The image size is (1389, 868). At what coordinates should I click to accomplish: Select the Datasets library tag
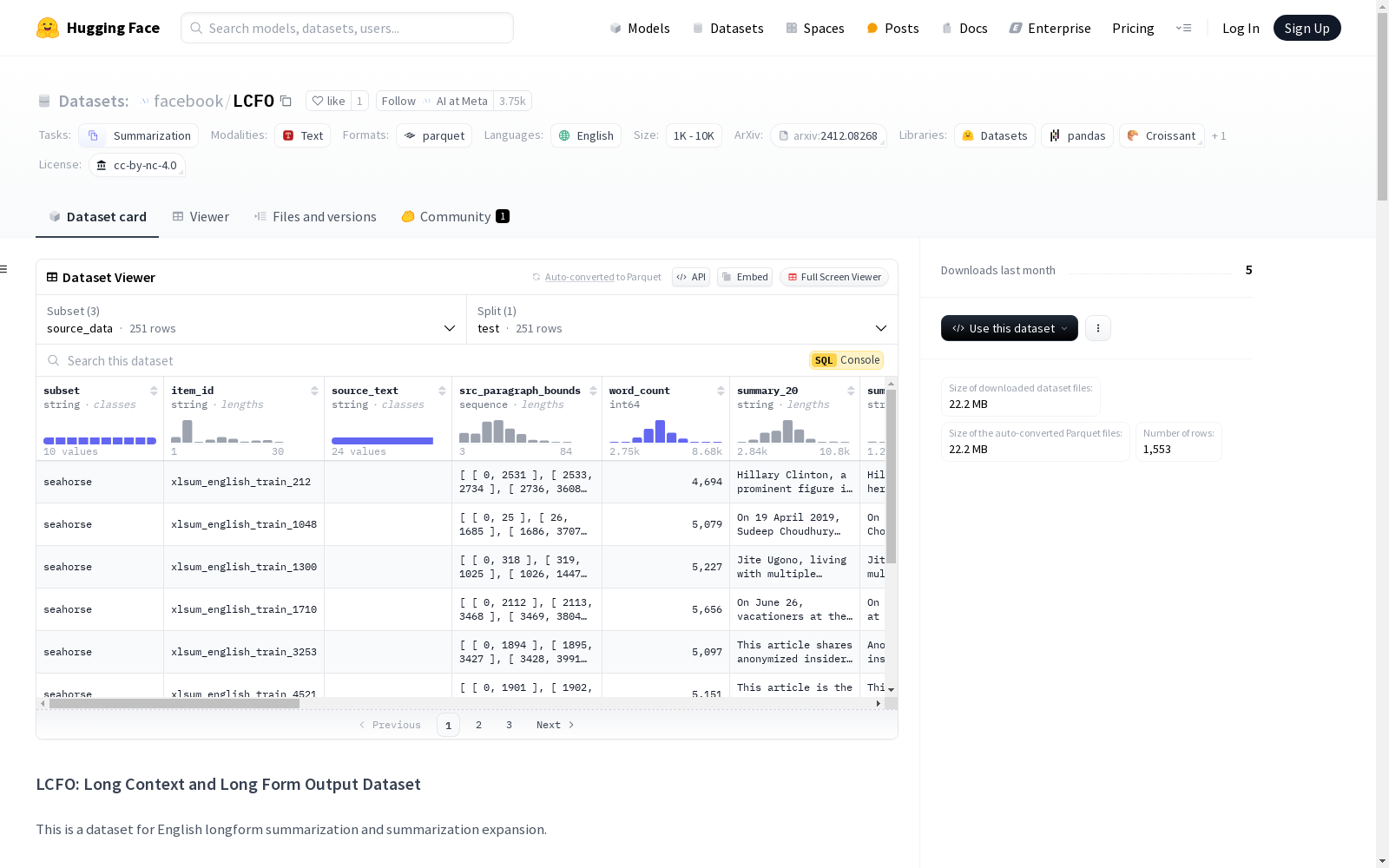click(995, 135)
